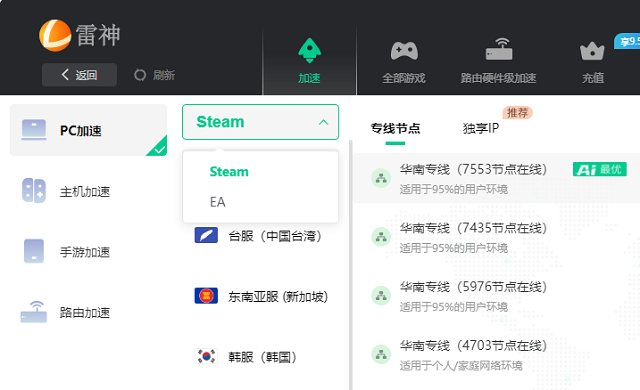
Task: Click the rocket 加速 icon
Action: point(309,50)
